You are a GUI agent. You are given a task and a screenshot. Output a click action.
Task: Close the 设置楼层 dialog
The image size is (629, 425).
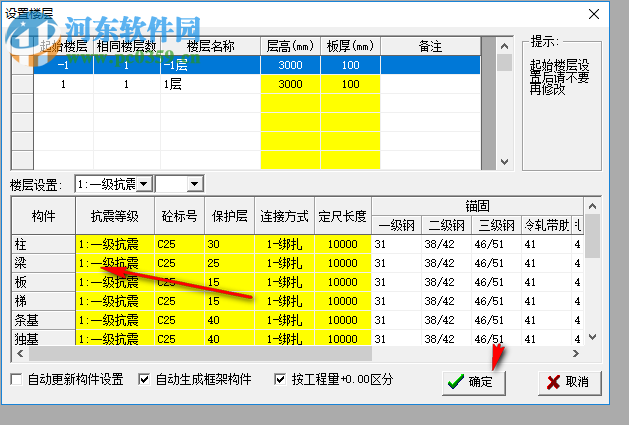[x=594, y=14]
